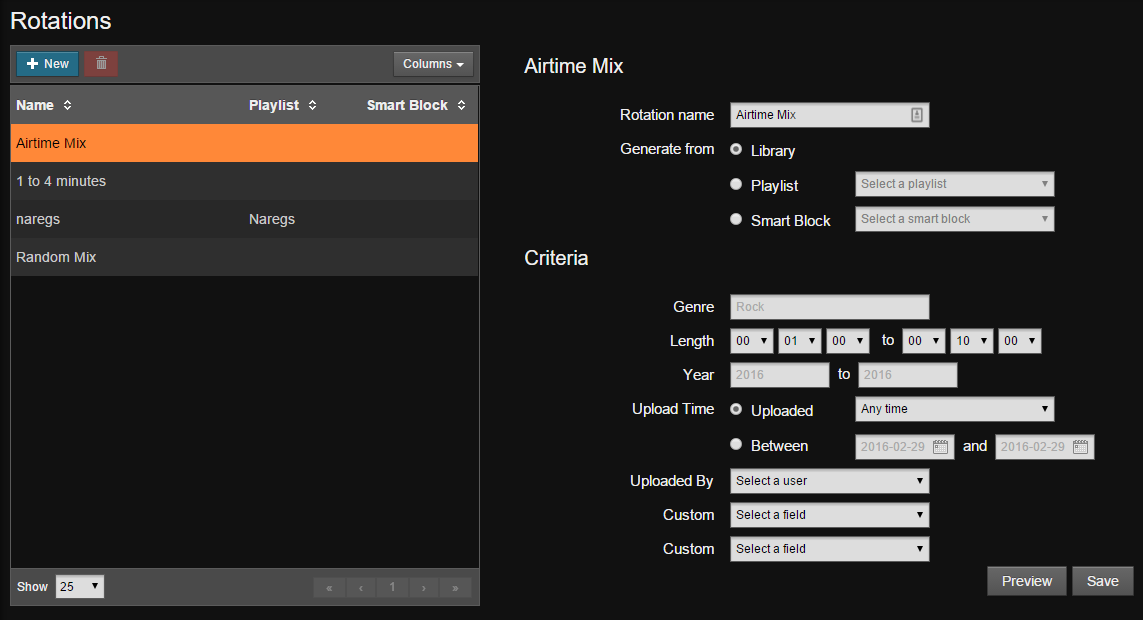Click the Save button

(1102, 581)
